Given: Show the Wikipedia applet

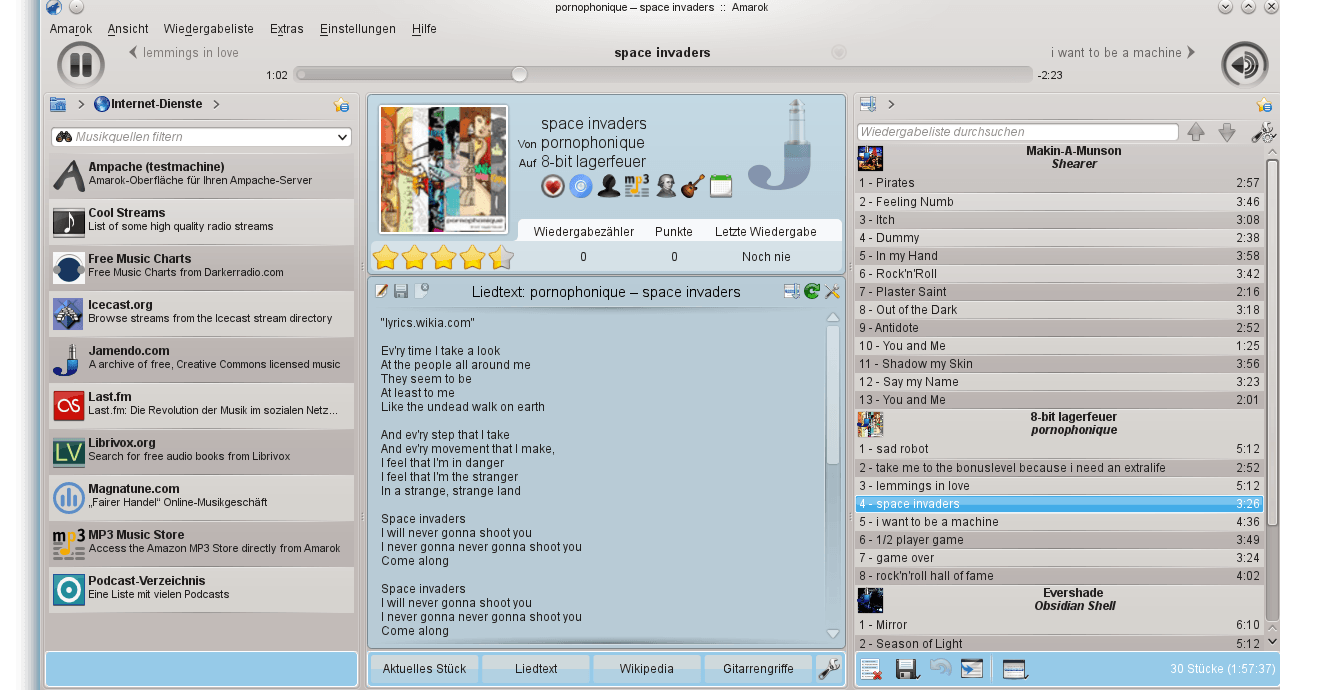Looking at the screenshot, I should [x=646, y=669].
